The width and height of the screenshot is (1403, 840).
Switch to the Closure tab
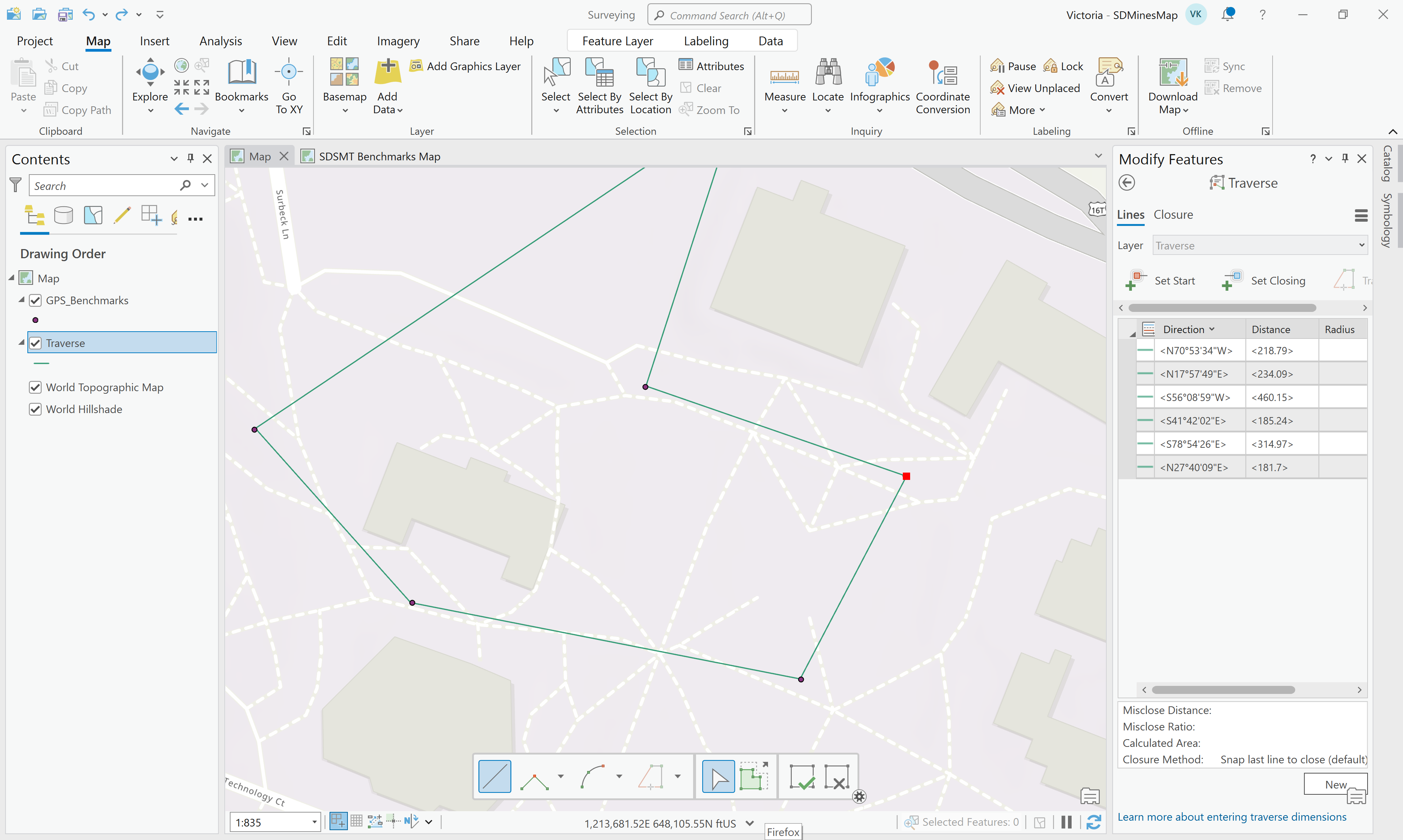point(1173,214)
